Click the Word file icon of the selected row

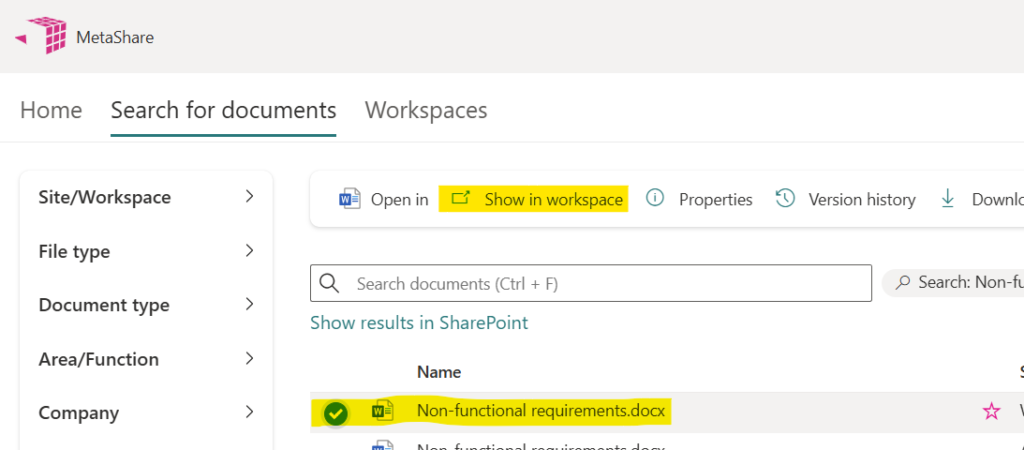pos(382,411)
